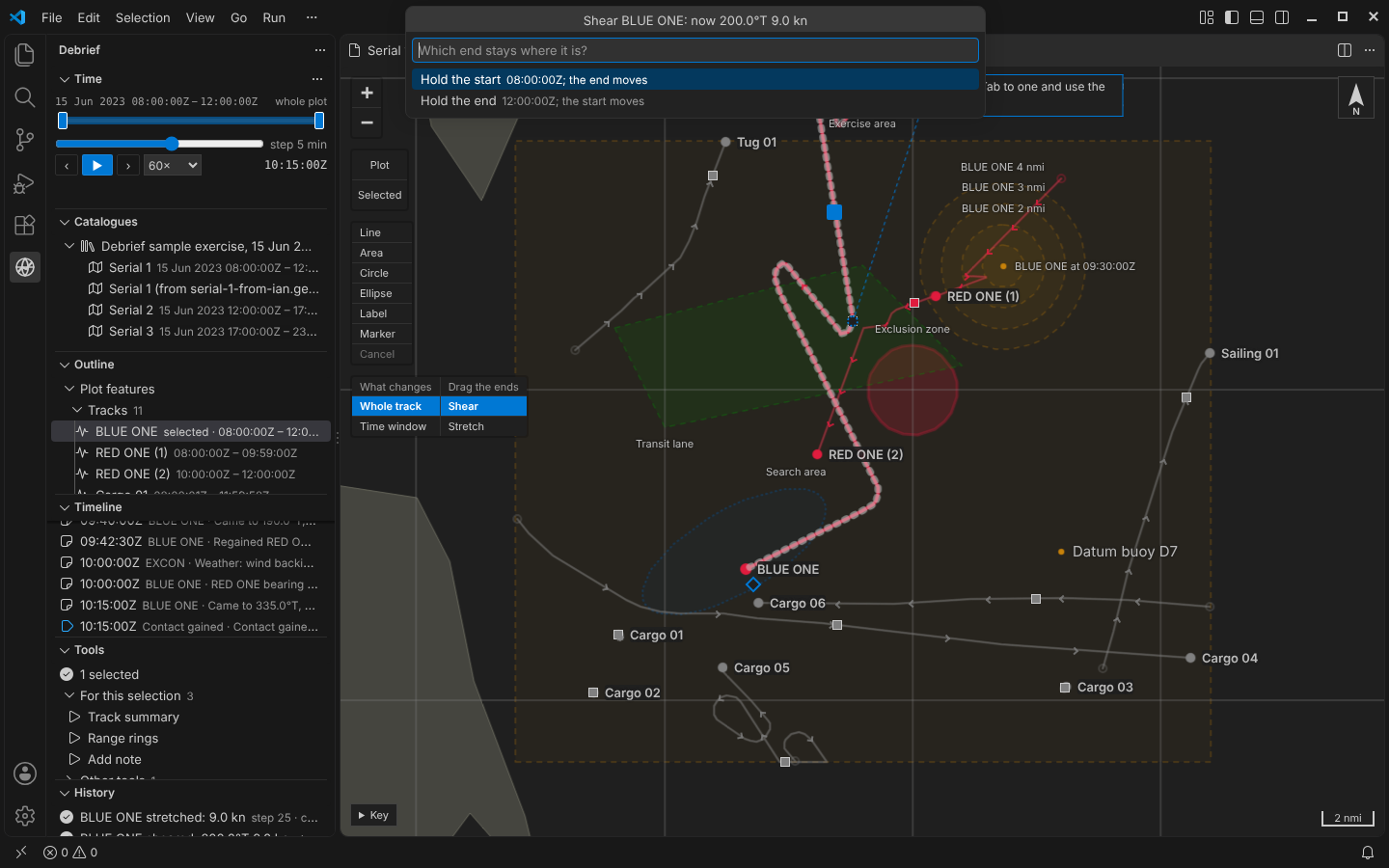This screenshot has width=1389, height=868.
Task: Collapse the Plot features node
Action: click(69, 389)
